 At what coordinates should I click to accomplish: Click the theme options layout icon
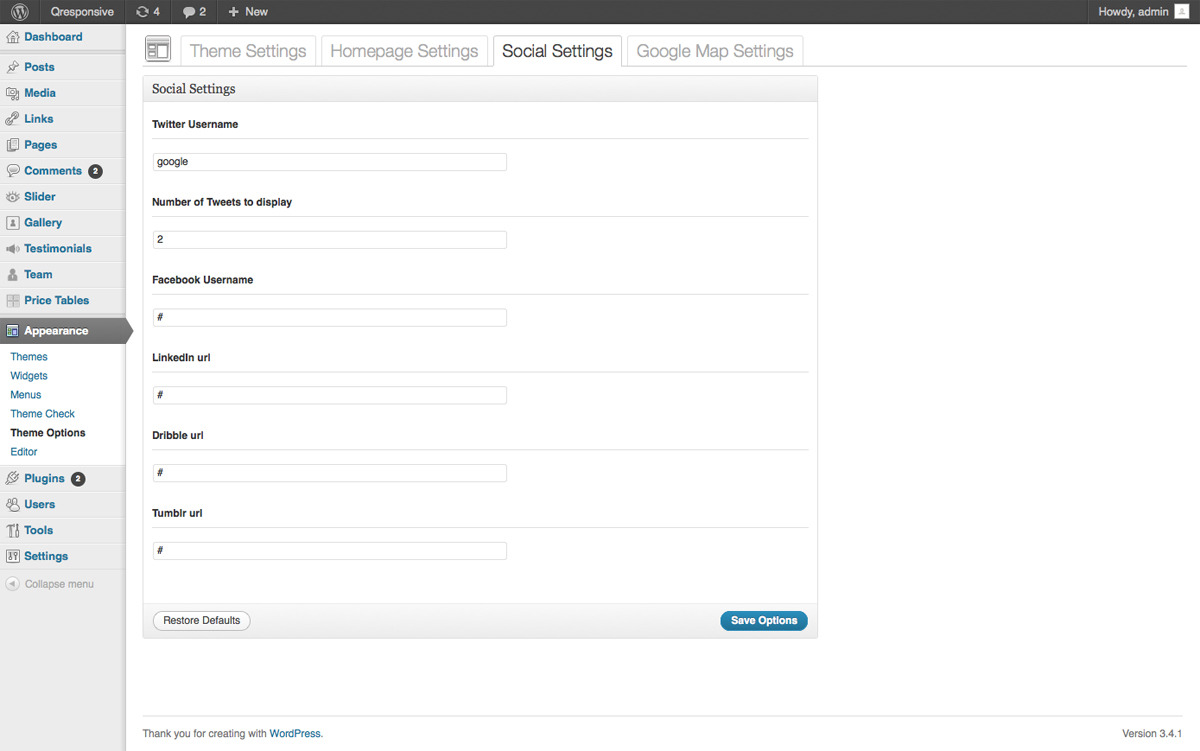coord(158,50)
